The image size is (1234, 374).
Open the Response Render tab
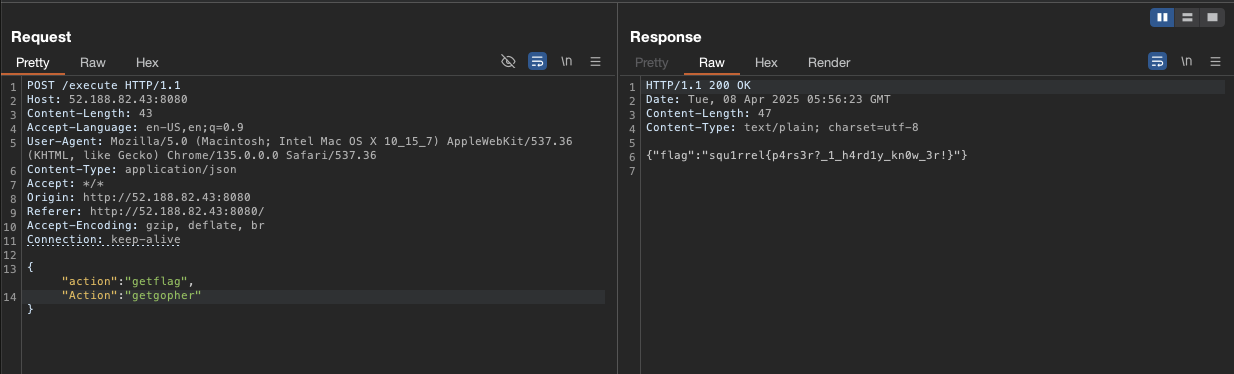[829, 62]
